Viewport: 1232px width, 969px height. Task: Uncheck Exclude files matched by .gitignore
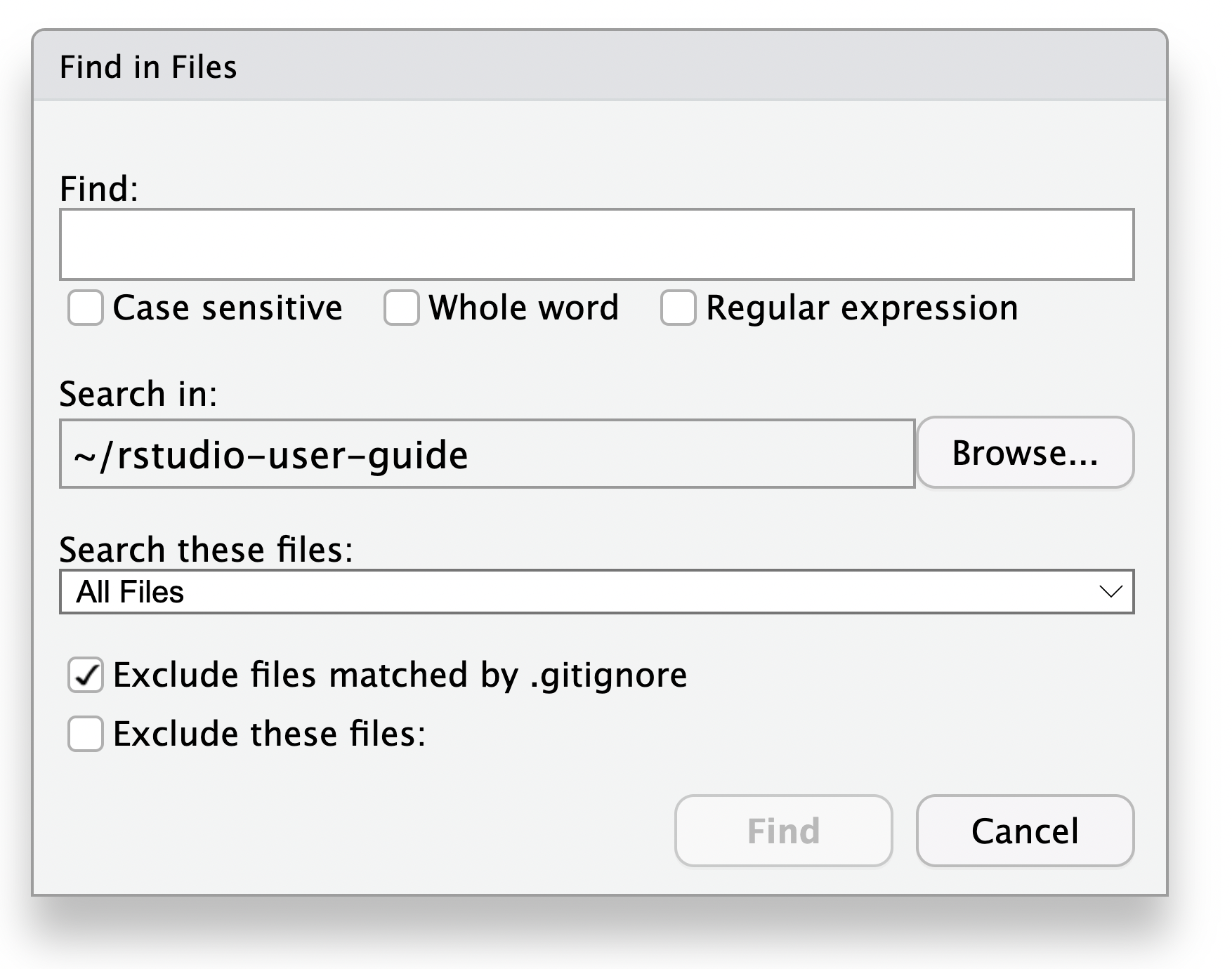click(x=86, y=675)
